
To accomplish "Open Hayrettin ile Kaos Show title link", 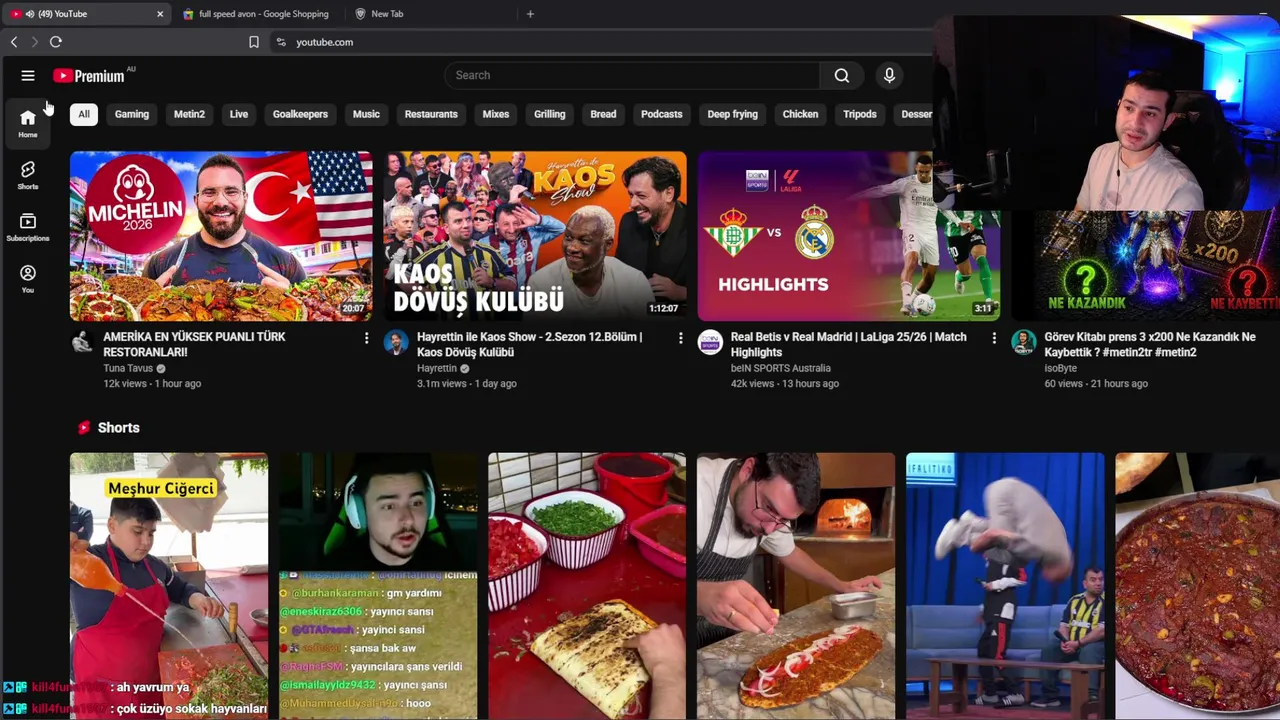I will tap(529, 344).
